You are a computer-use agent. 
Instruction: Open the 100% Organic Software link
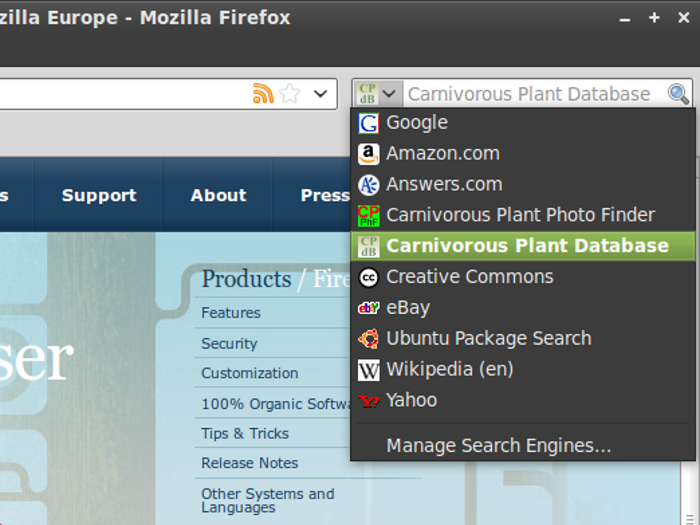click(x=275, y=404)
